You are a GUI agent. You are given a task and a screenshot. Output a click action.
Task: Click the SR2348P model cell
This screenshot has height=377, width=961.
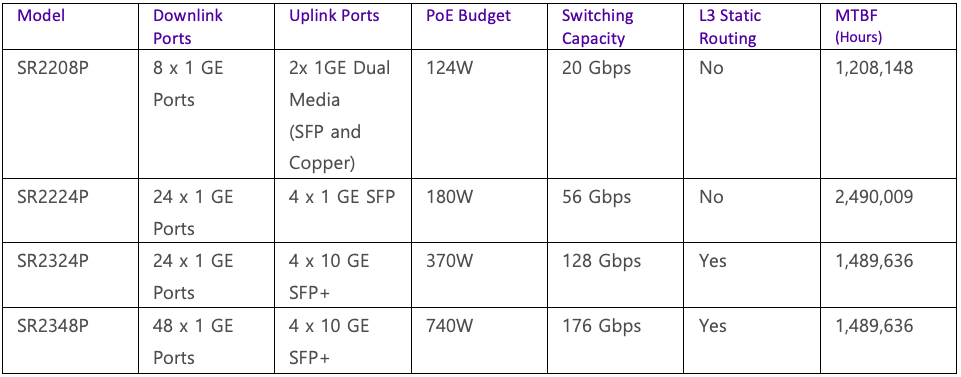coord(53,326)
